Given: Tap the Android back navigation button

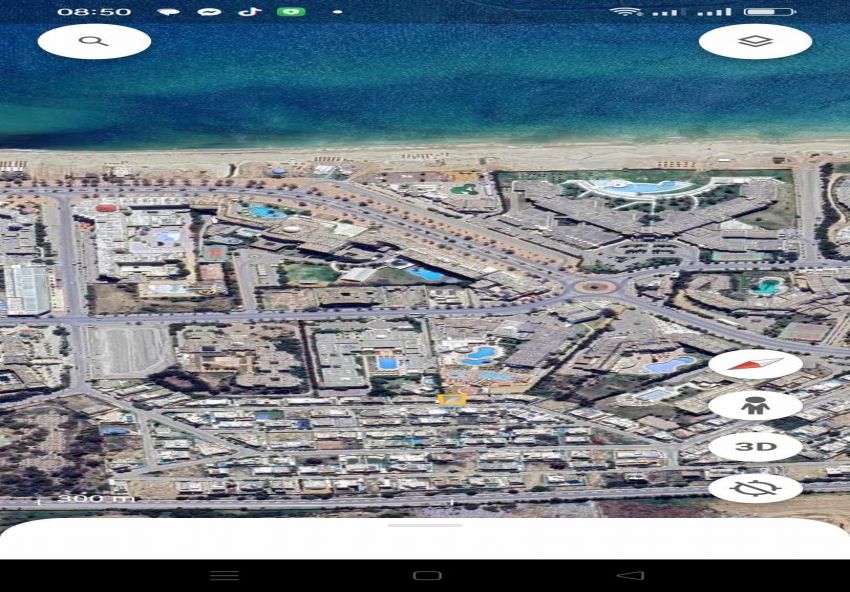Looking at the screenshot, I should (630, 575).
